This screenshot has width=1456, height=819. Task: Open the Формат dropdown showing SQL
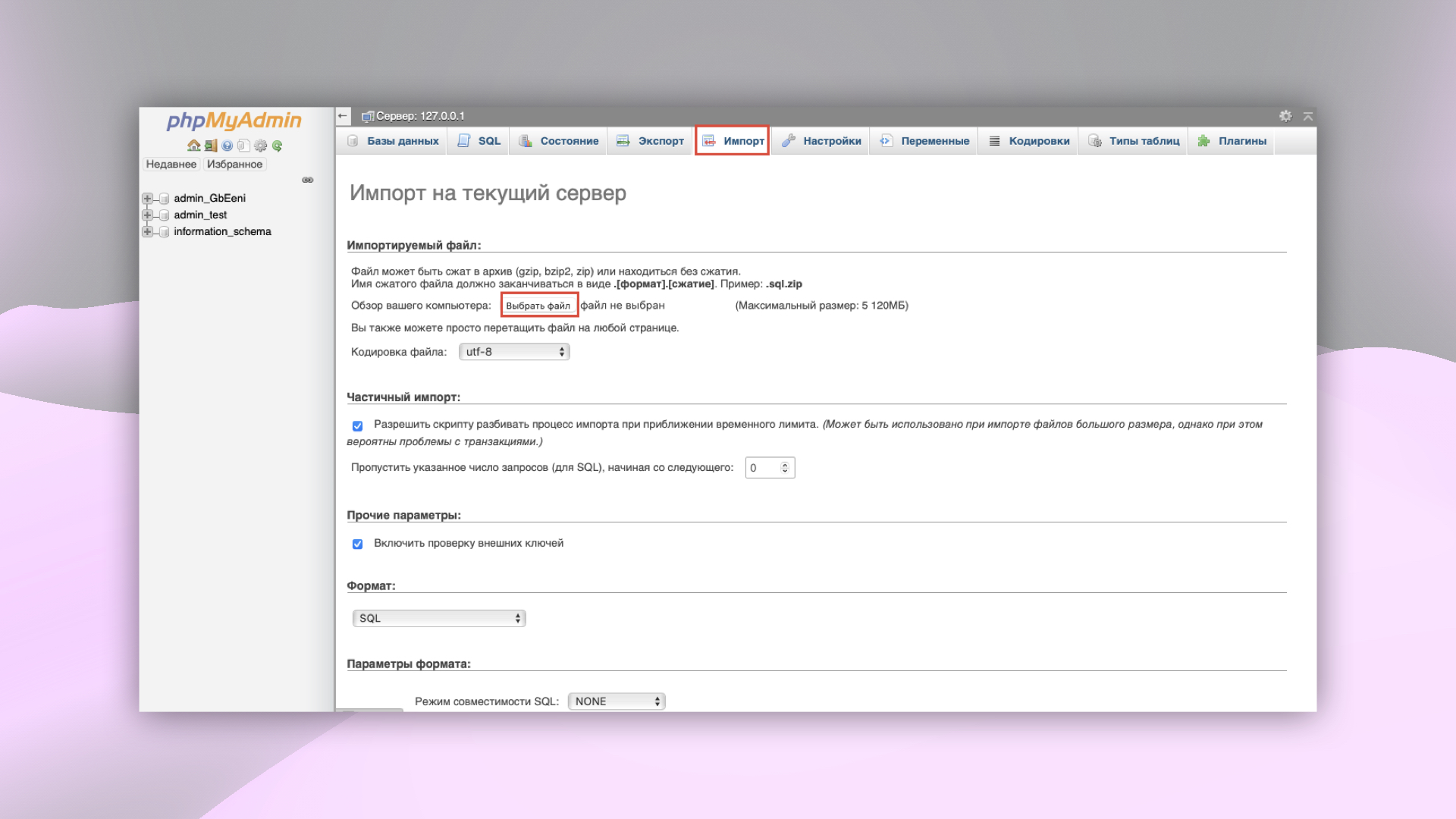(439, 618)
